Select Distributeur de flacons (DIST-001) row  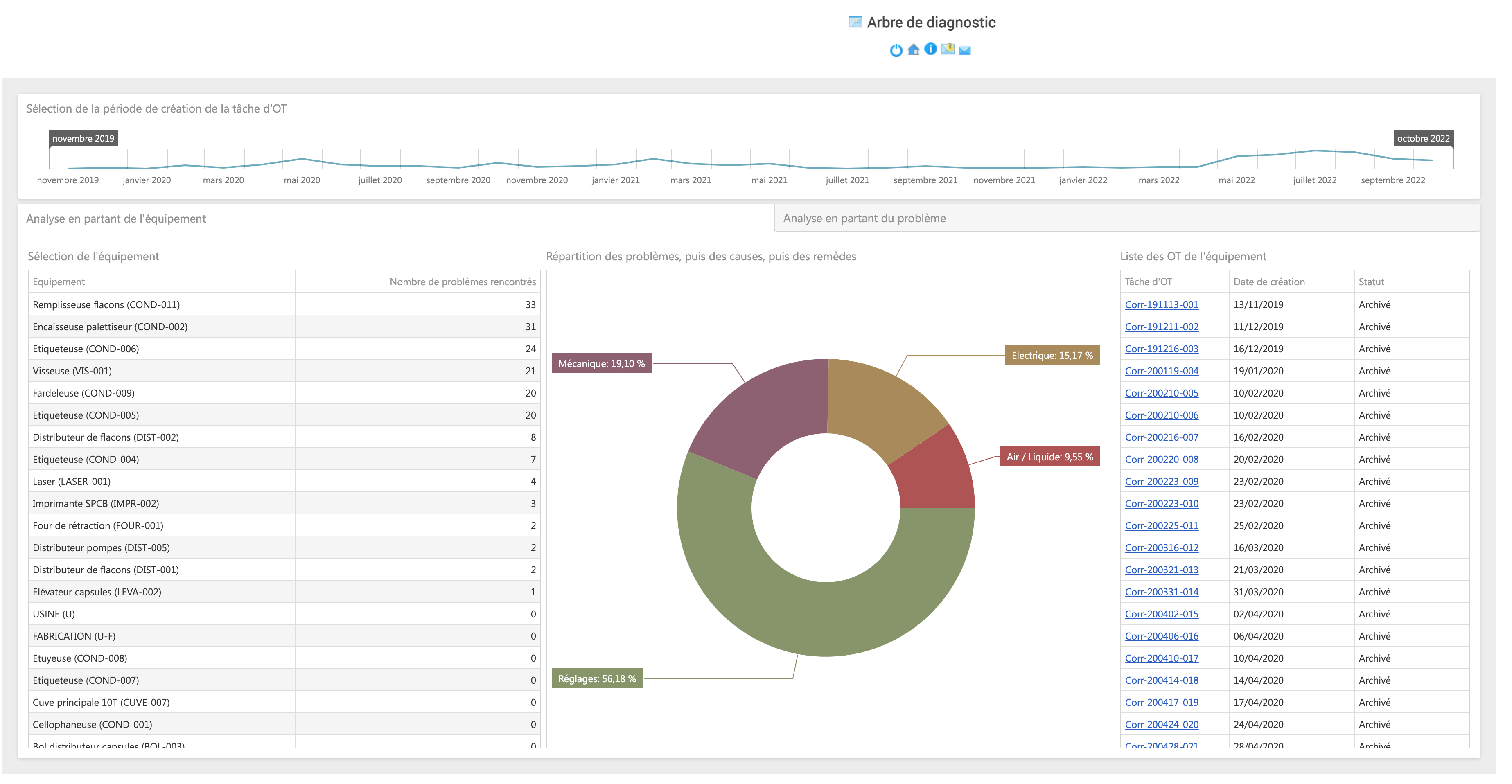click(284, 570)
